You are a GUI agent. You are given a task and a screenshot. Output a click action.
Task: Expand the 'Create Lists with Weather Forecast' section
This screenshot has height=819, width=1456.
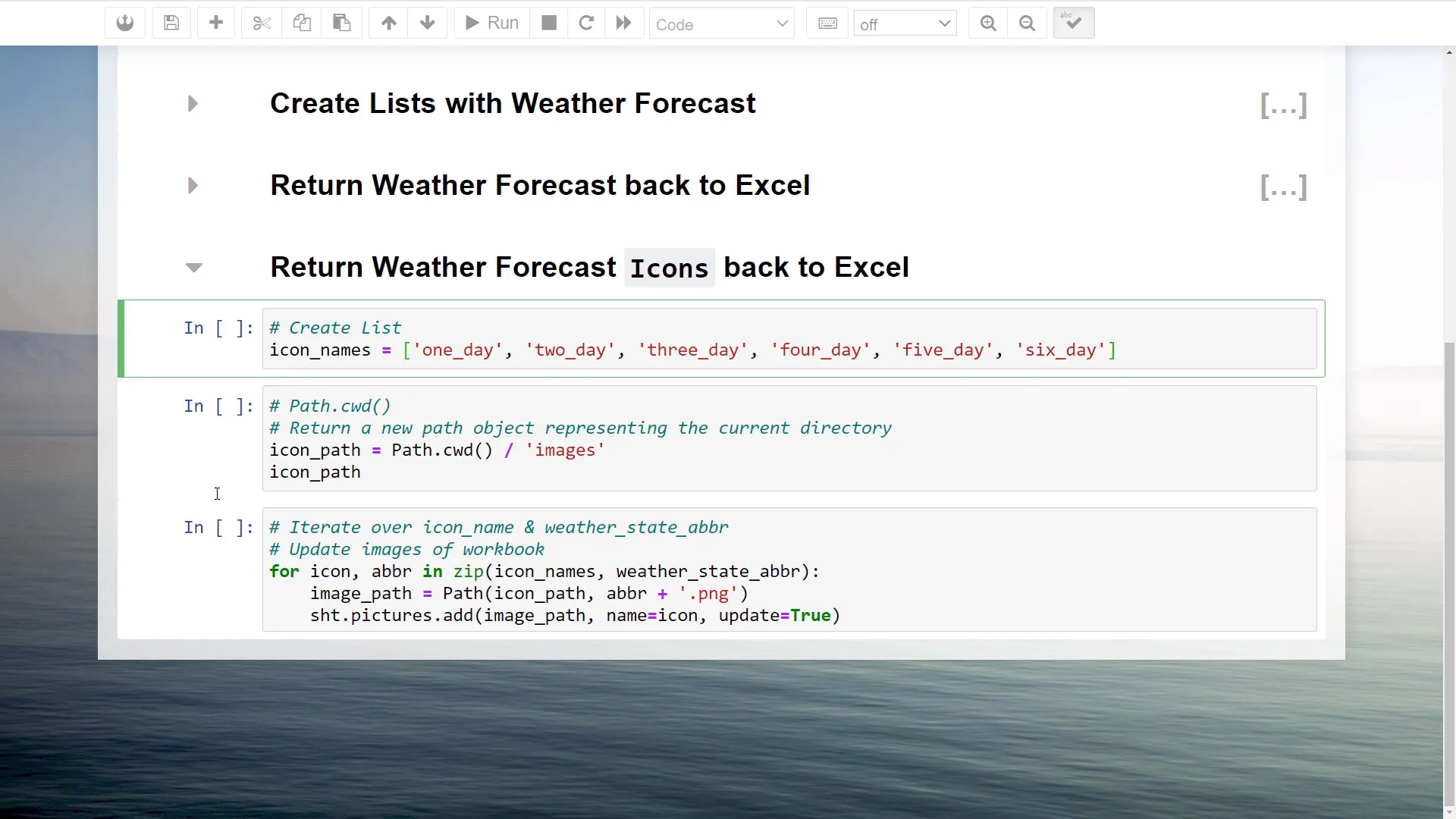192,104
